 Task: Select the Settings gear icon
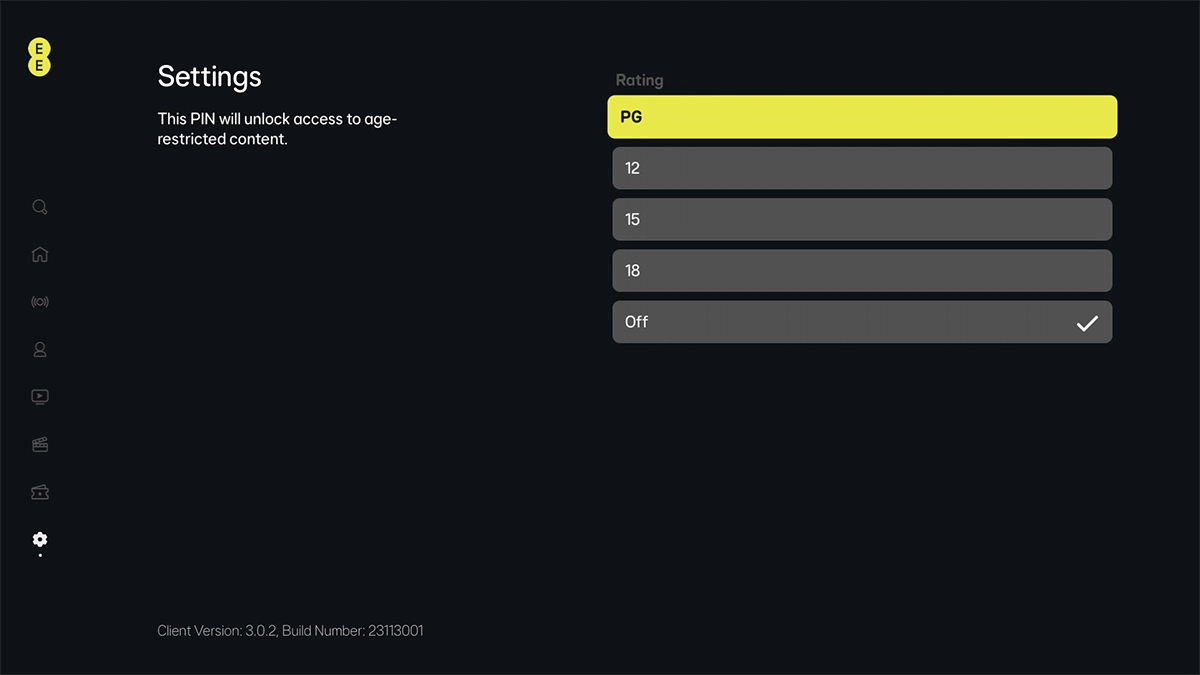[39, 540]
